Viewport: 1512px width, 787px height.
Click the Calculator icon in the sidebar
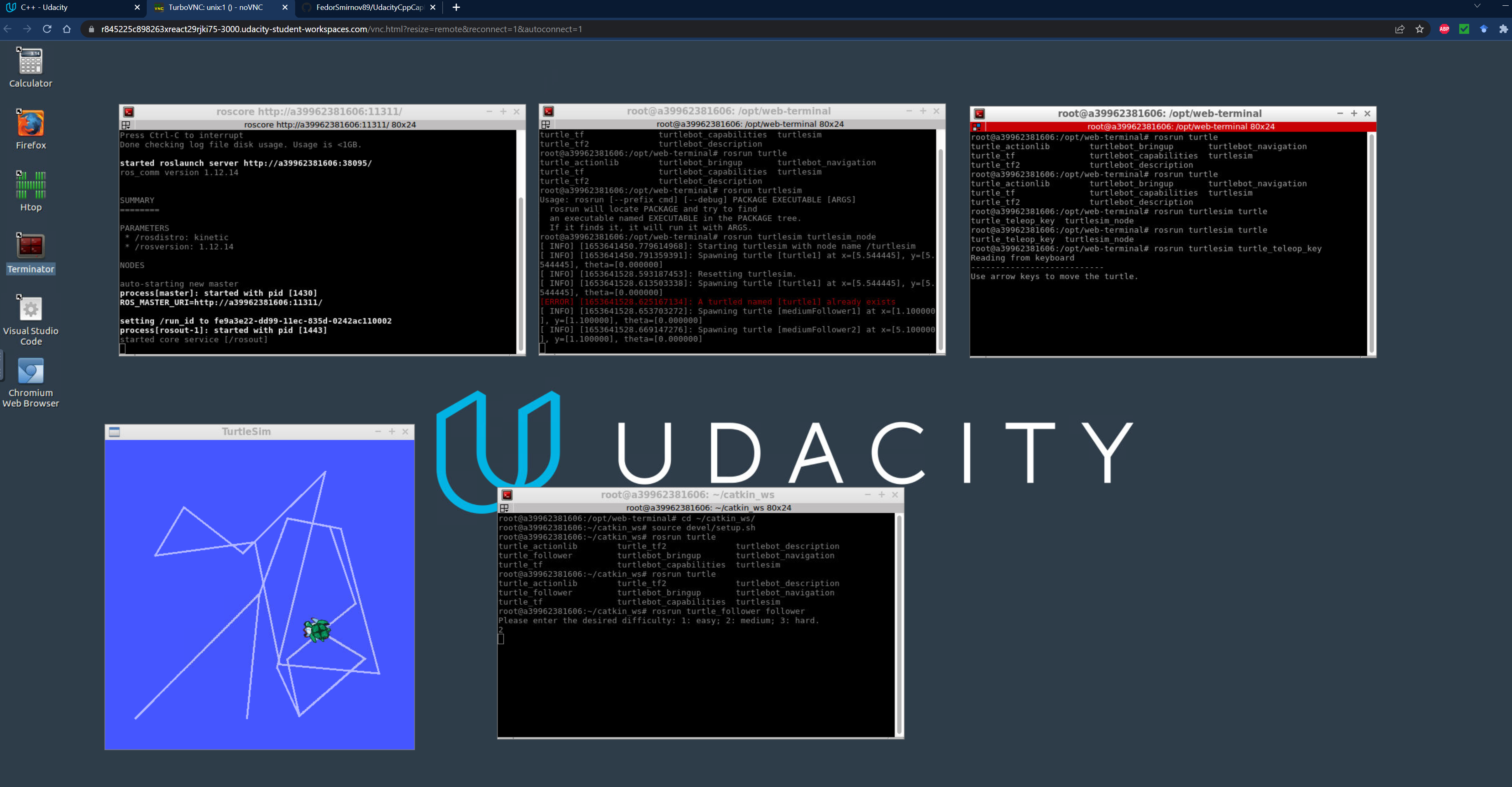click(x=30, y=61)
